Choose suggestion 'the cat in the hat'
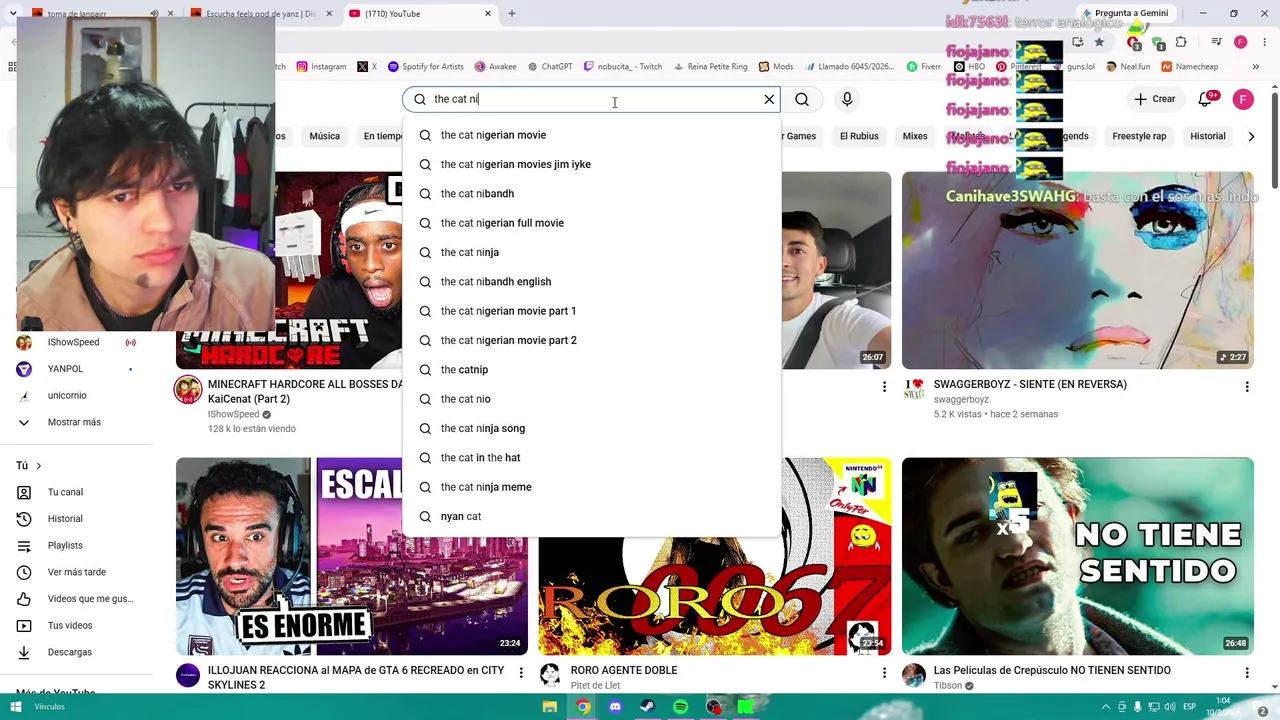This screenshot has height=720, width=1280. click(x=591, y=458)
